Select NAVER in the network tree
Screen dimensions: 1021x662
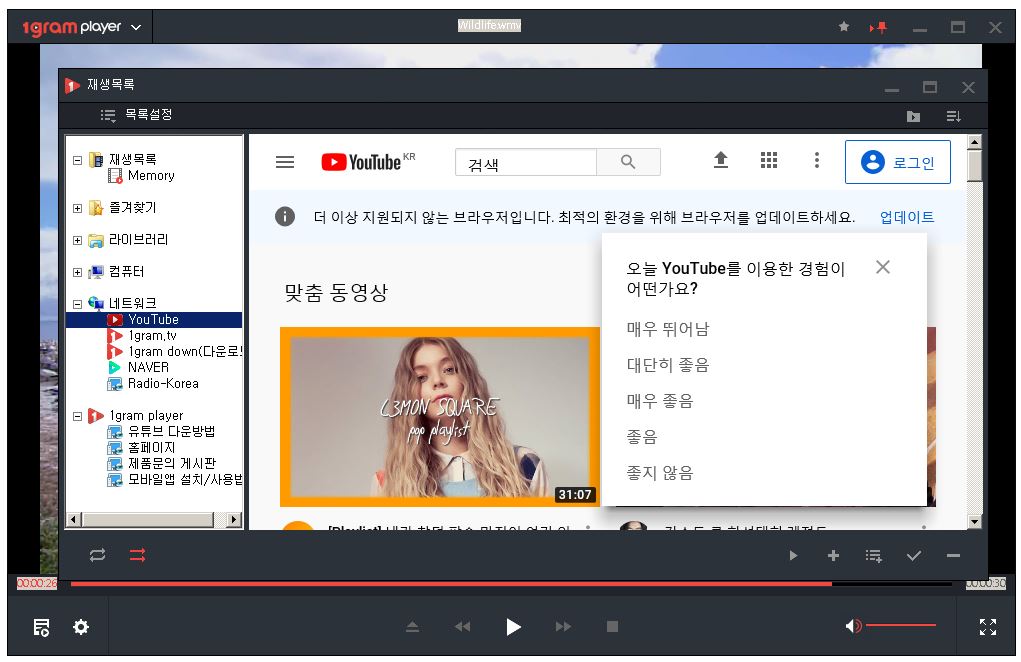[148, 368]
